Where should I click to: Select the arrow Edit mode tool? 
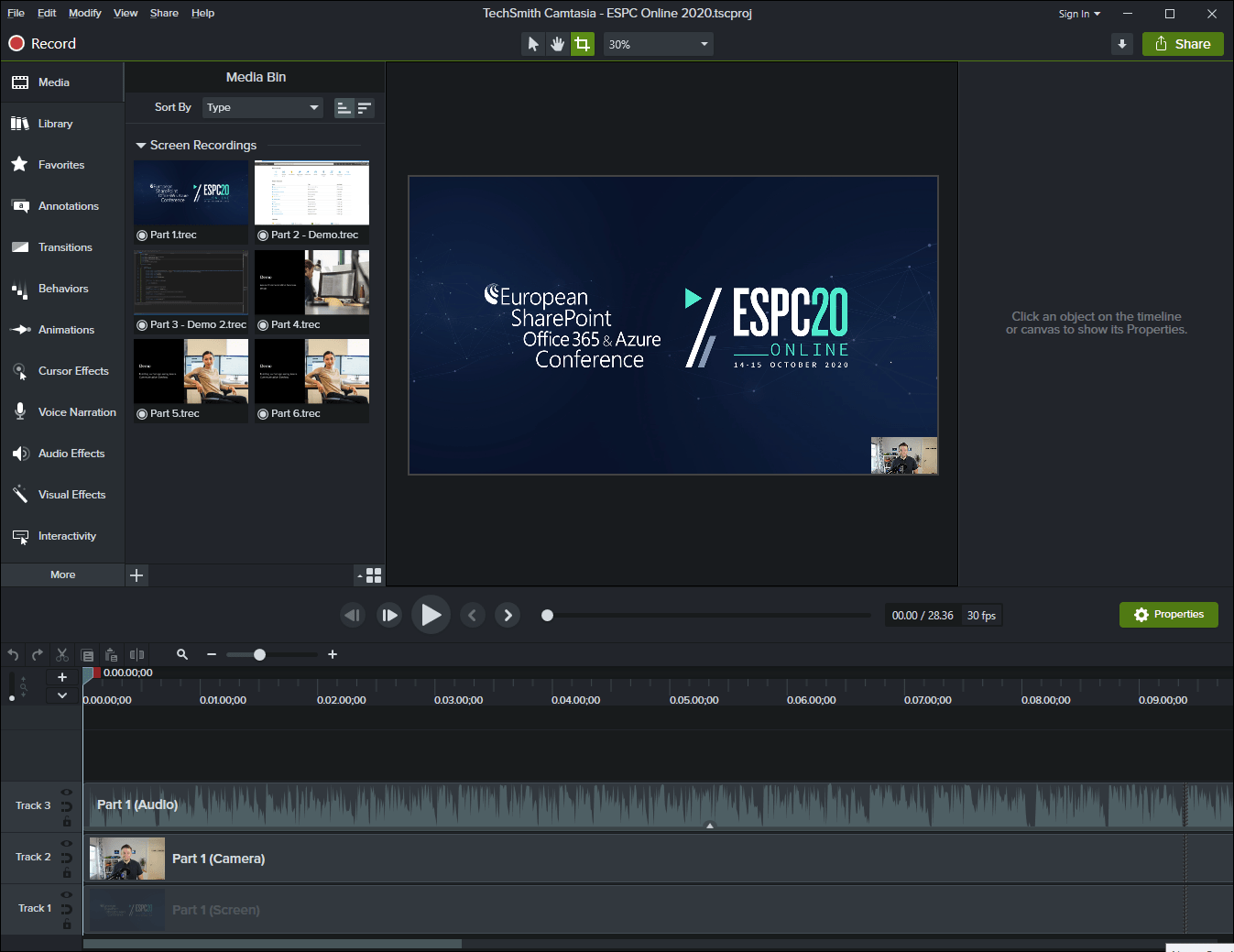point(533,44)
